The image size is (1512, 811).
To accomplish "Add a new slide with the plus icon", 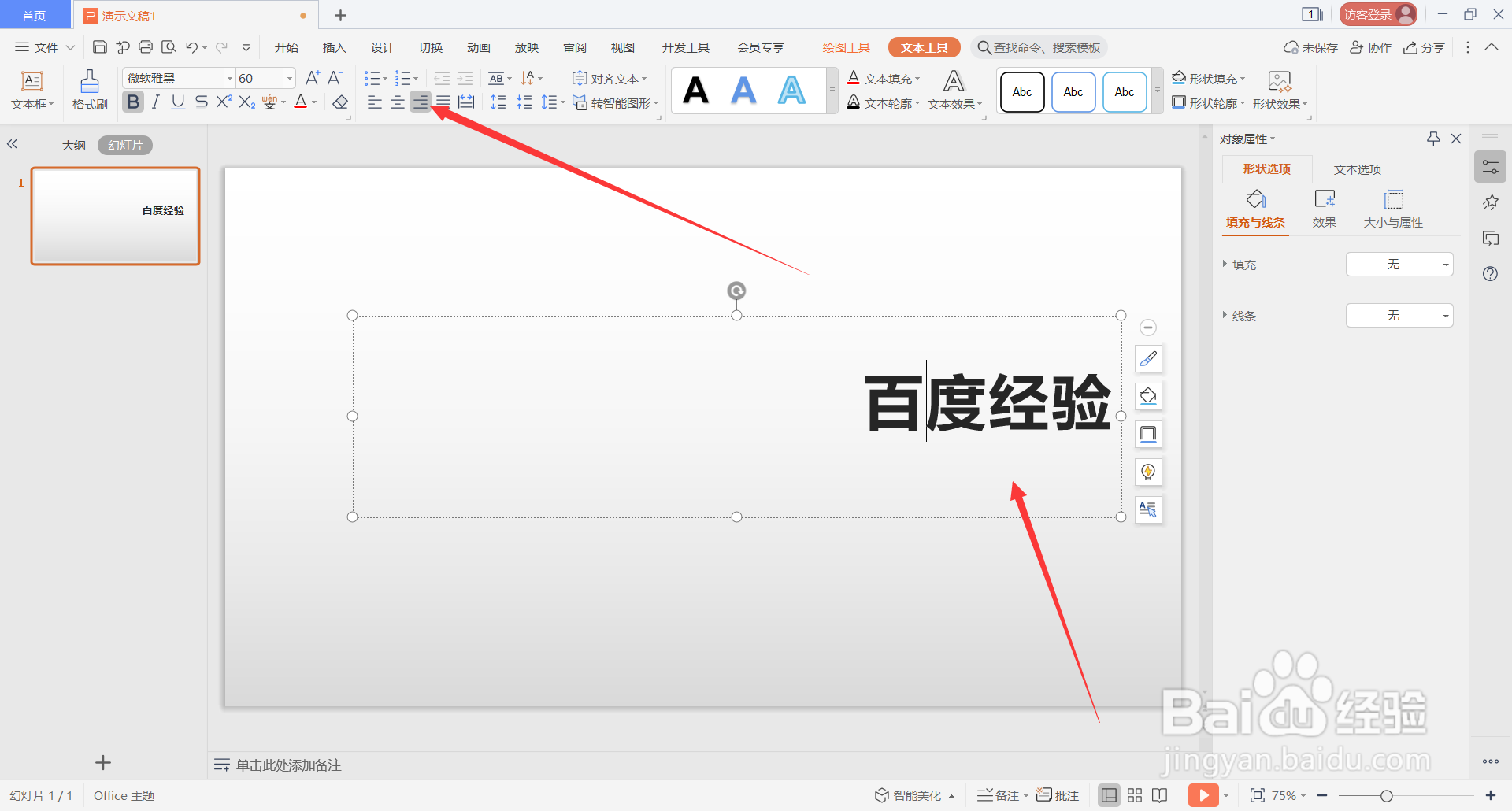I will (103, 762).
